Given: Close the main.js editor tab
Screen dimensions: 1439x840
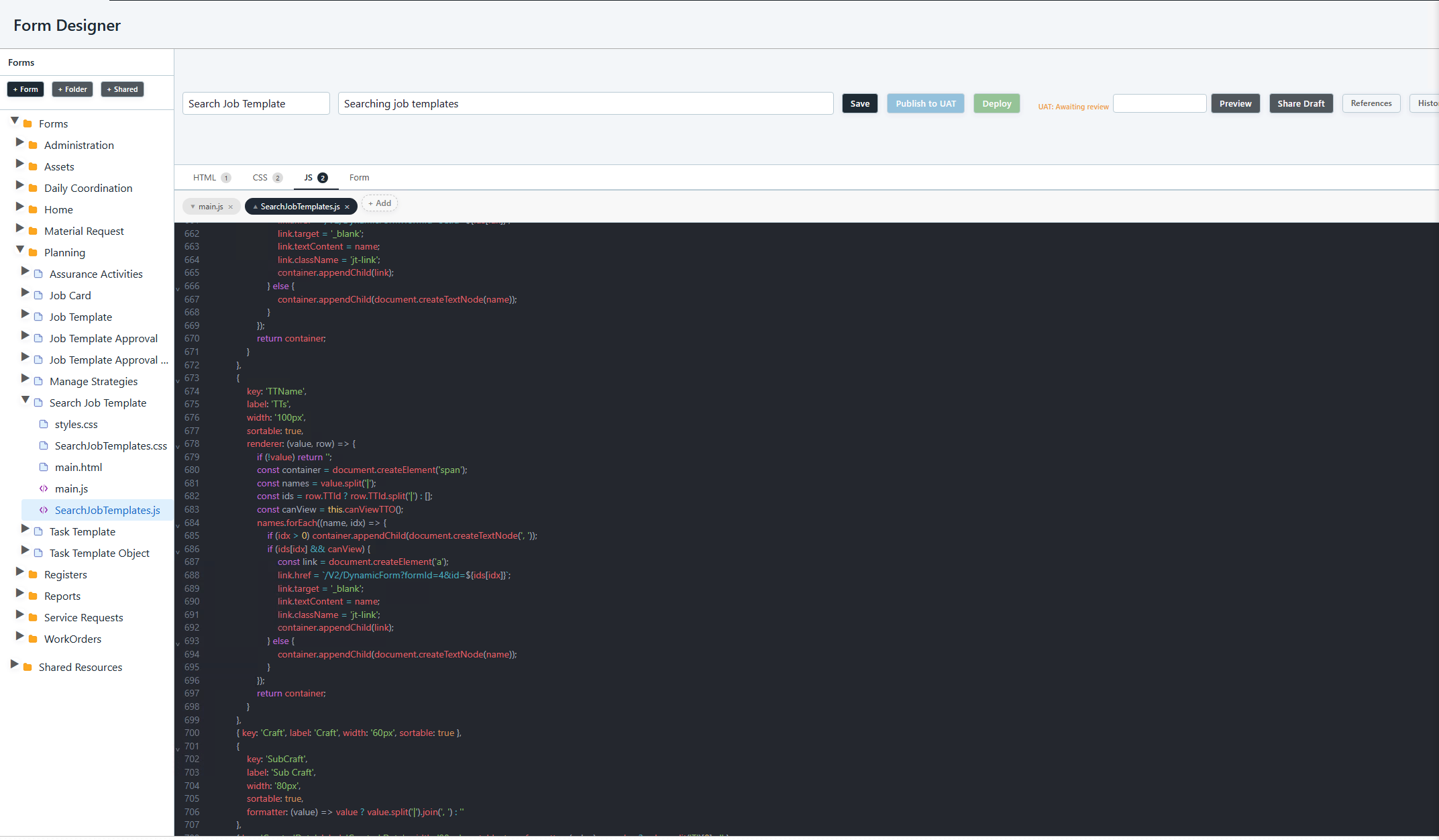Looking at the screenshot, I should (x=231, y=206).
